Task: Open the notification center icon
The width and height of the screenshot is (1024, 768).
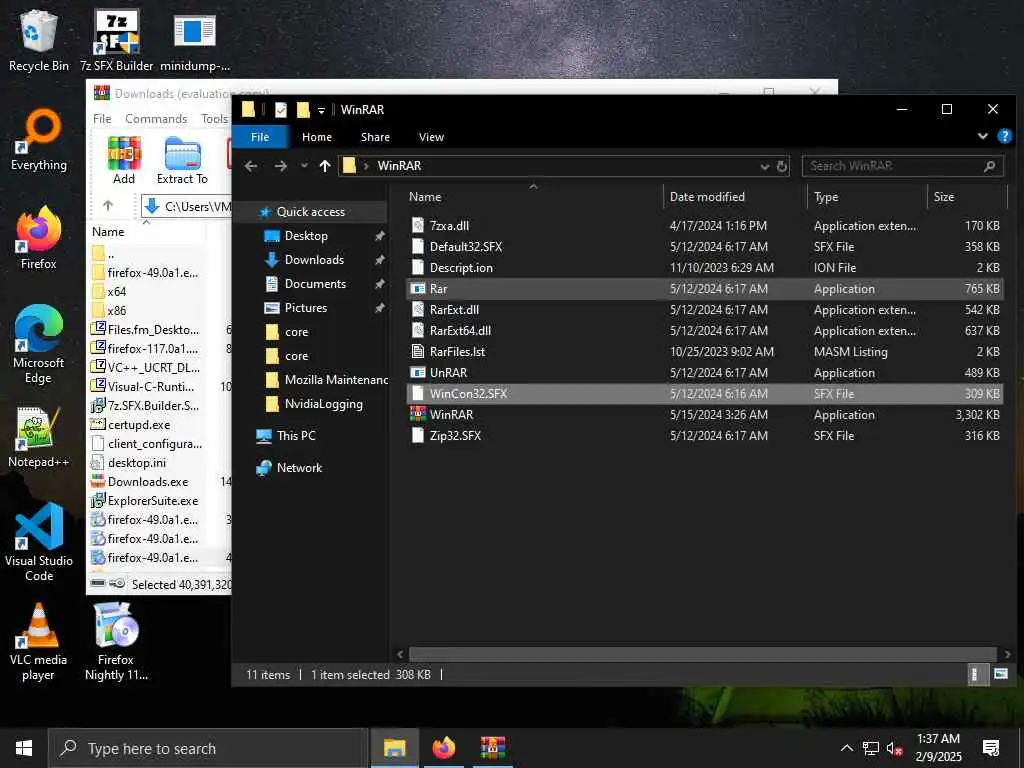Action: tap(991, 748)
